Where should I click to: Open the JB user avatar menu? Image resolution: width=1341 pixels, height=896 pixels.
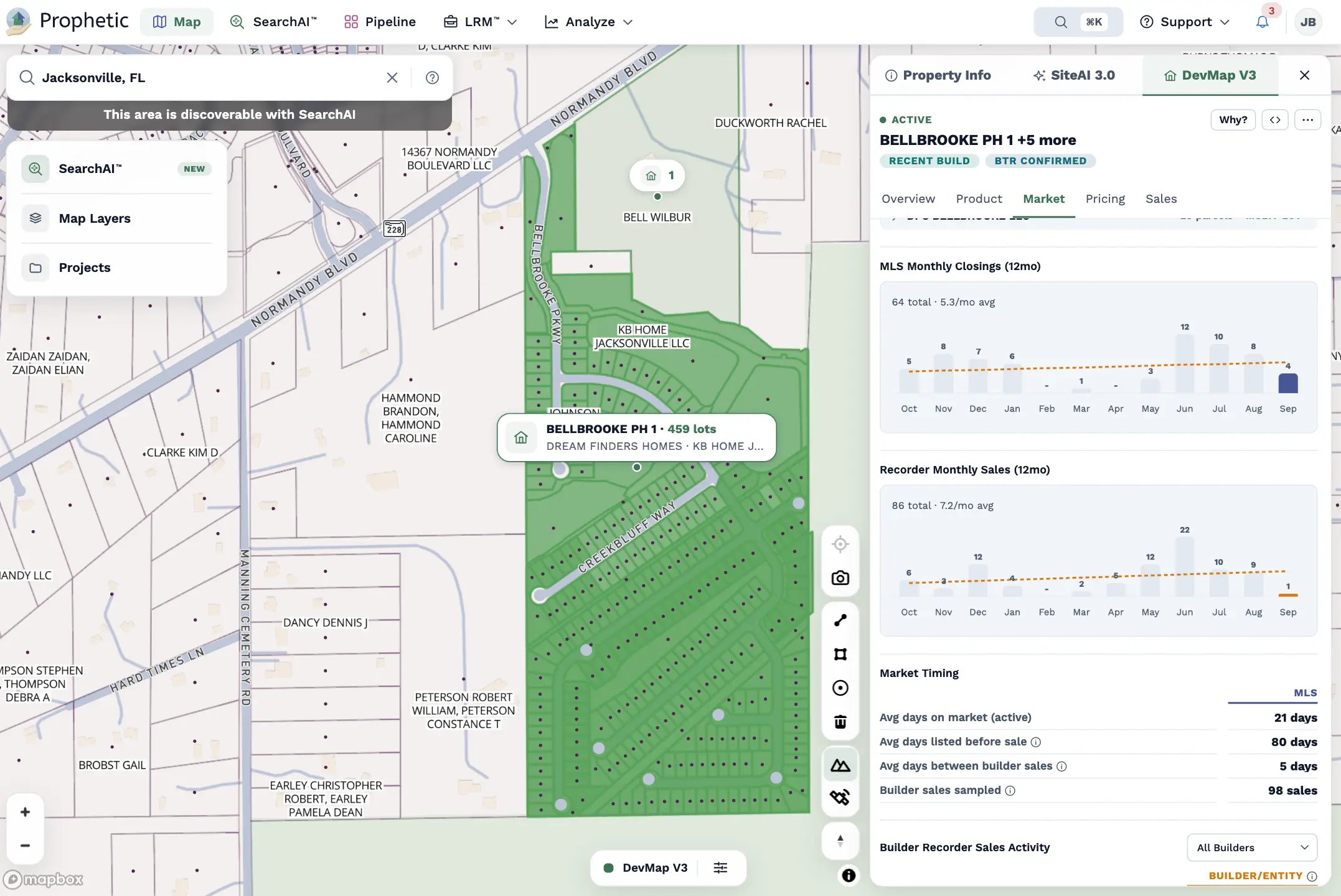pos(1307,22)
